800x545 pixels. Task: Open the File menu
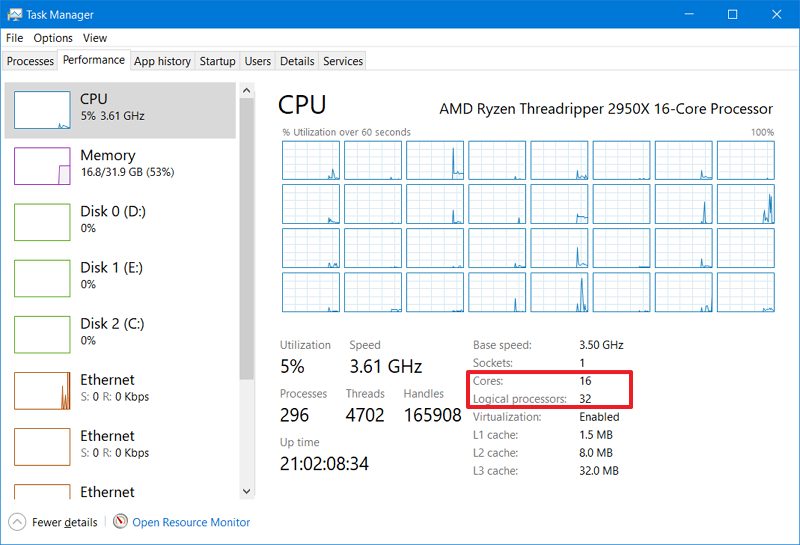click(14, 38)
